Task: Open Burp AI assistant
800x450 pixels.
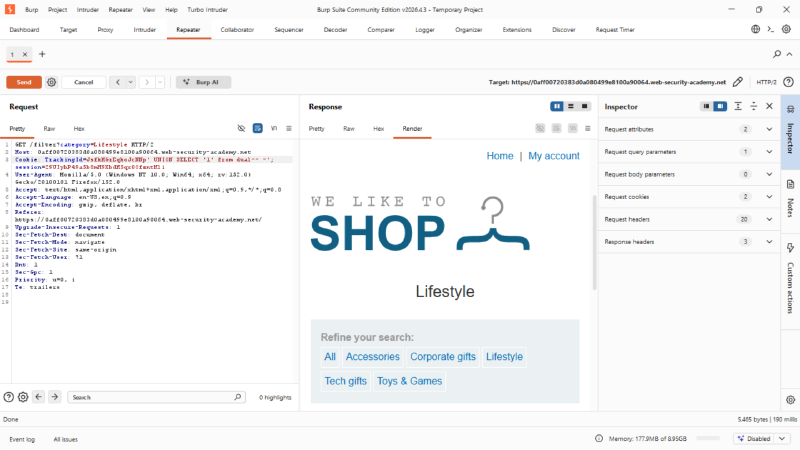Action: (203, 82)
